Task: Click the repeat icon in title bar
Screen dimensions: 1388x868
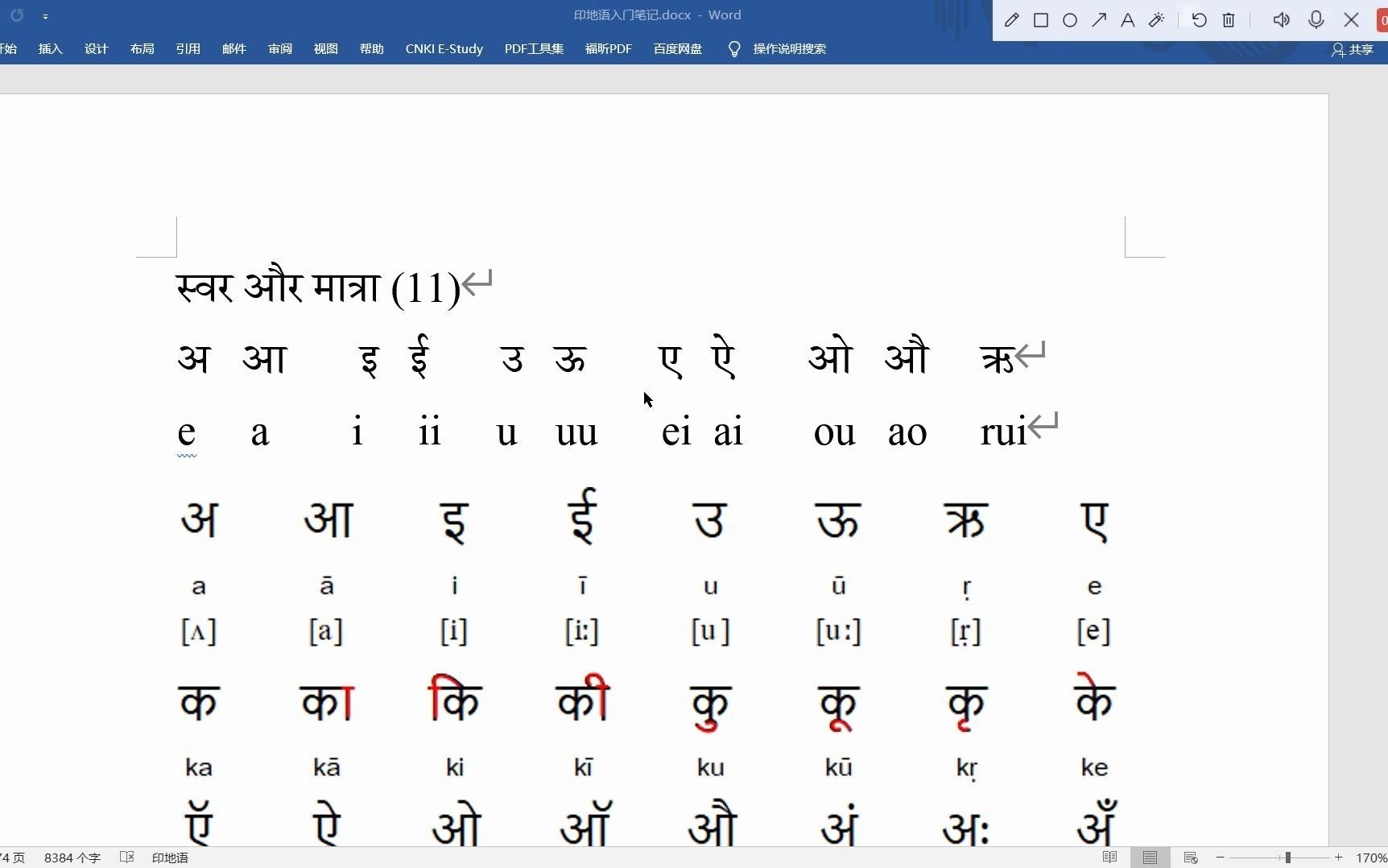Action: pos(17,15)
